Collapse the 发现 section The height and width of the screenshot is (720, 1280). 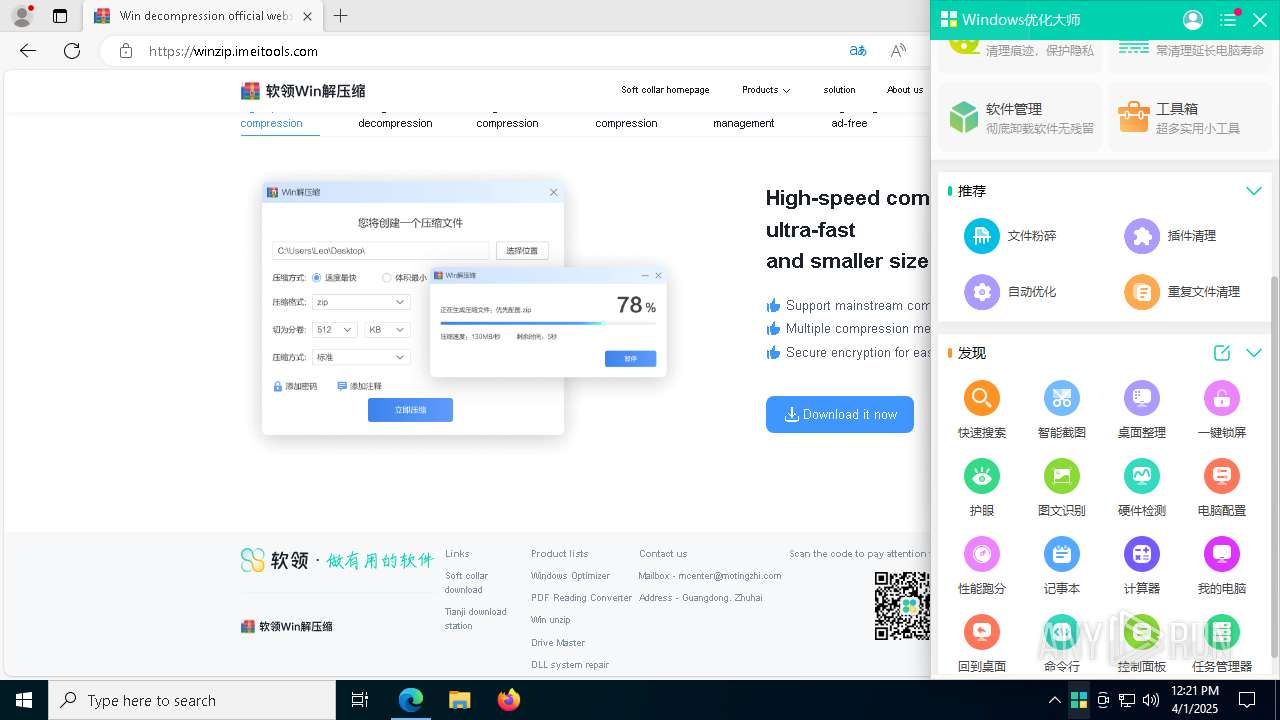pos(1254,353)
